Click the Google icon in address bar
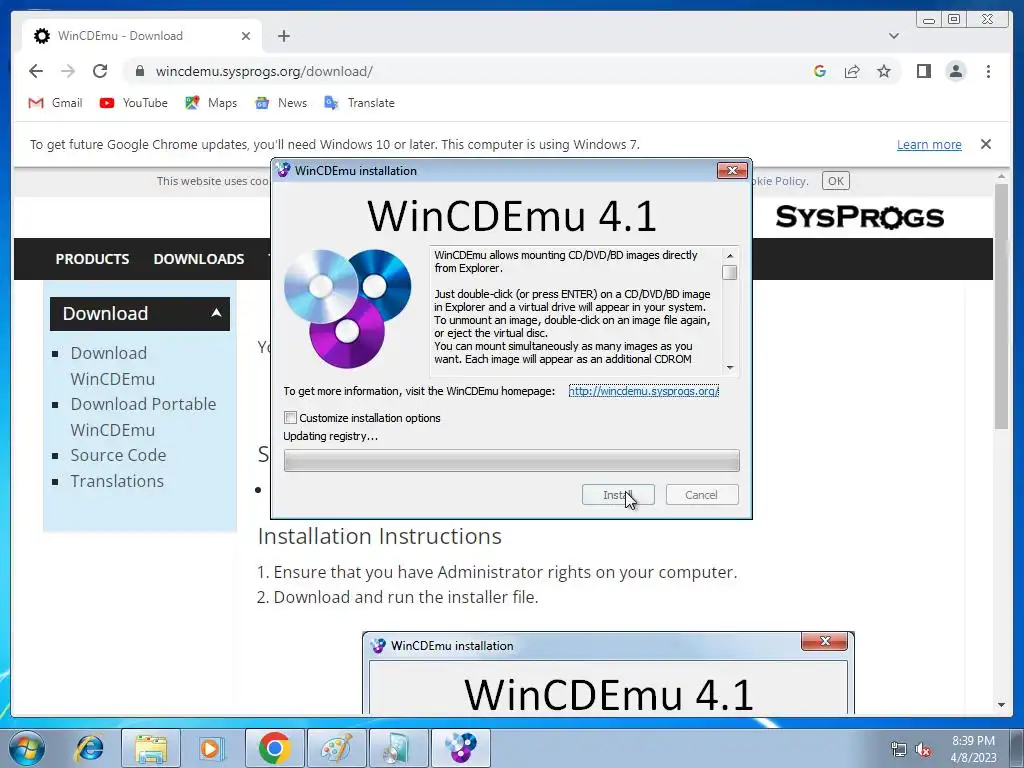This screenshot has width=1024, height=768. [820, 71]
